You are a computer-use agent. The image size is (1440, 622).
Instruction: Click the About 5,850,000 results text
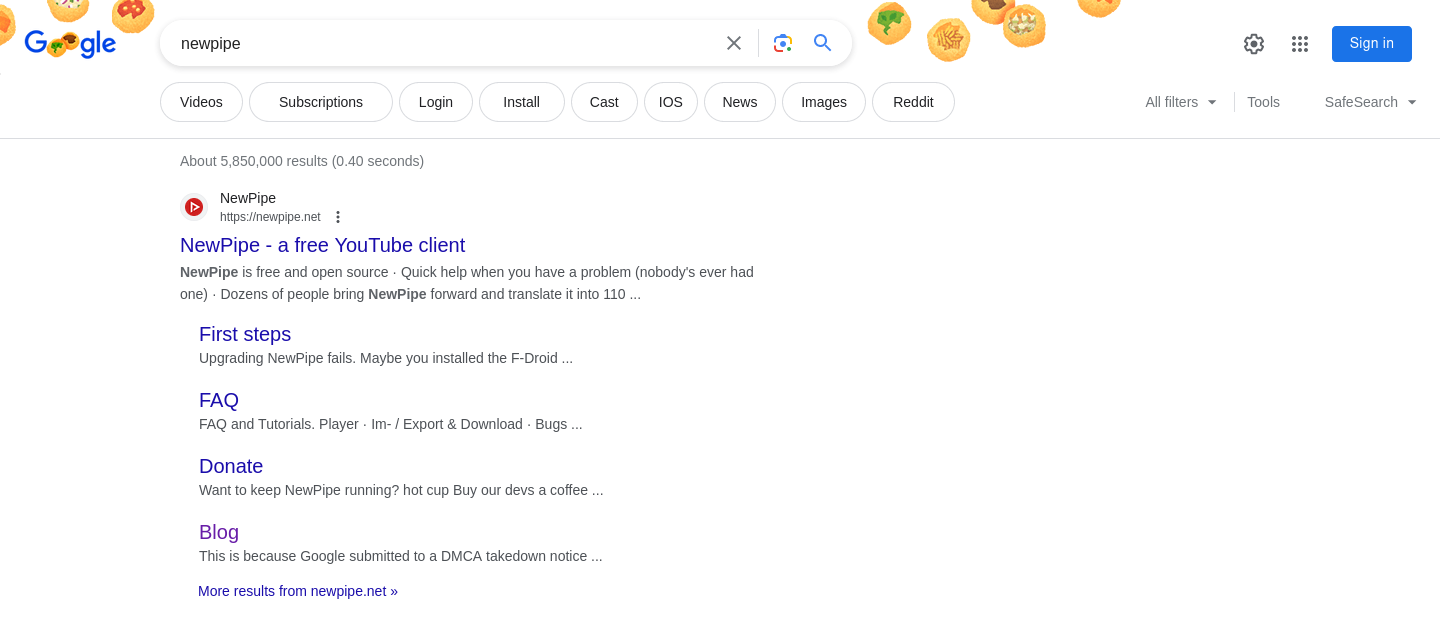[x=302, y=161]
